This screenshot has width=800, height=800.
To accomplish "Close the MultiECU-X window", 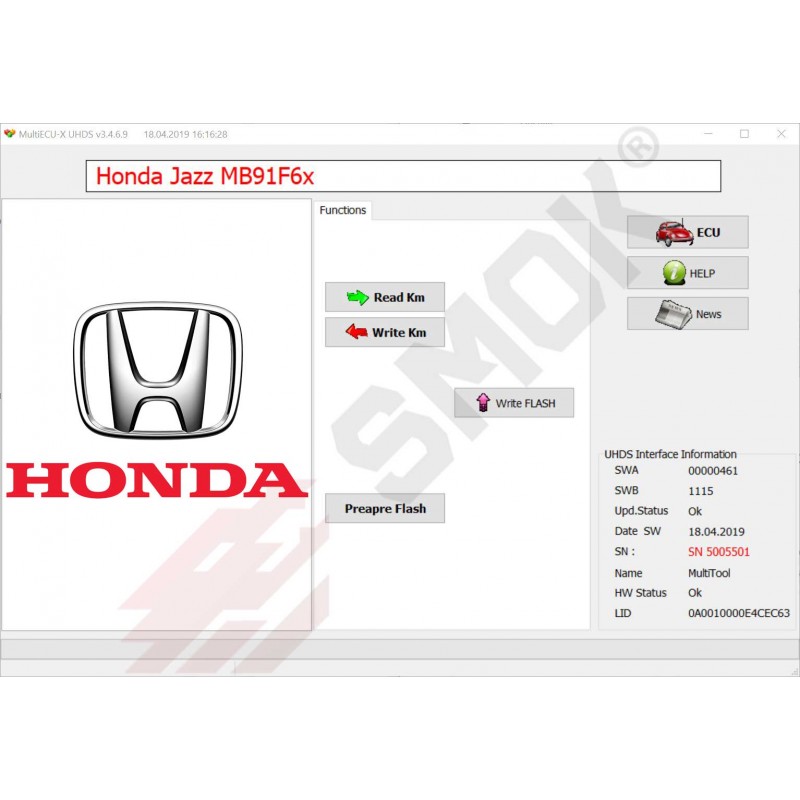I will click(x=781, y=134).
